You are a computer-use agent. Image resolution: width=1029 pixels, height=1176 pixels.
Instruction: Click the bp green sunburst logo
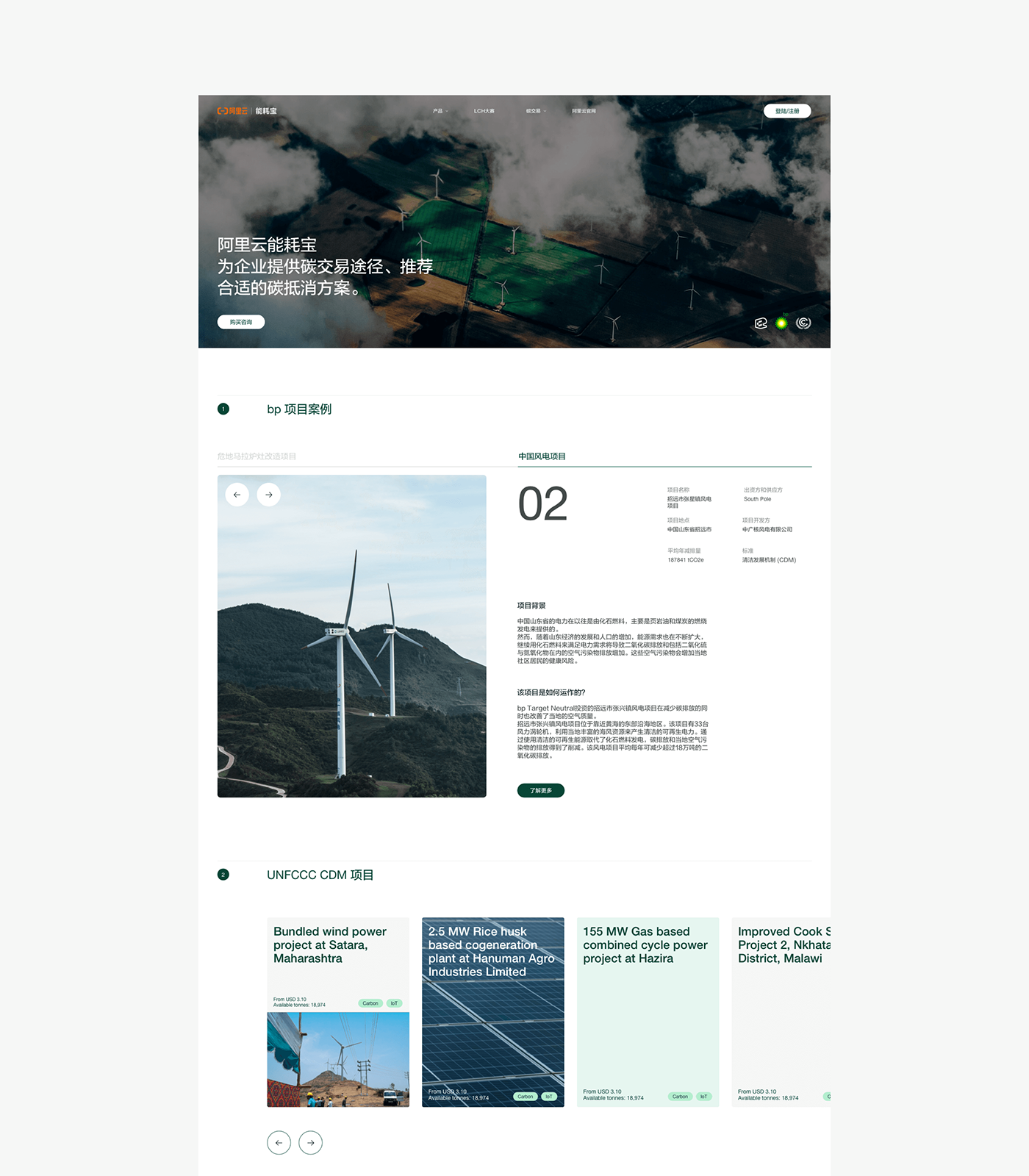782,323
